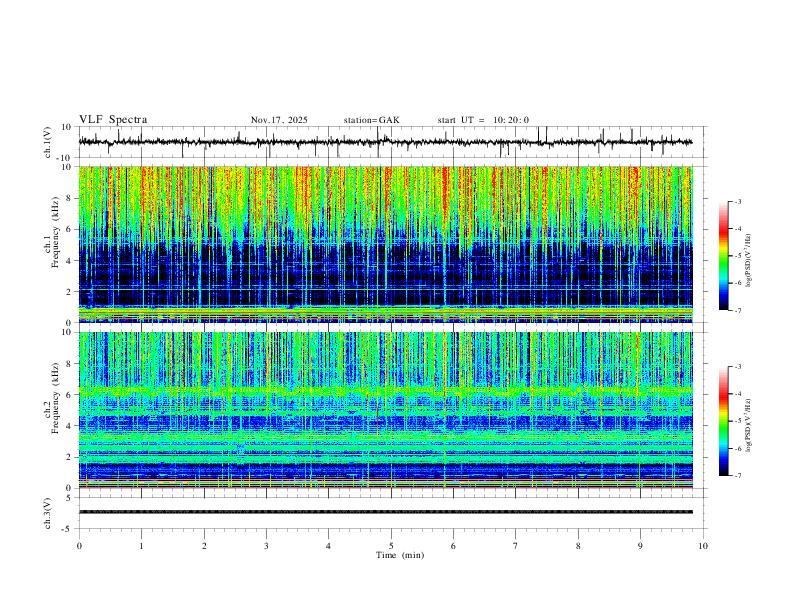The height and width of the screenshot is (612, 792).
Task: Click the "-5" tick on the ch.3(V) axis
Action: pyautogui.click(x=68, y=529)
